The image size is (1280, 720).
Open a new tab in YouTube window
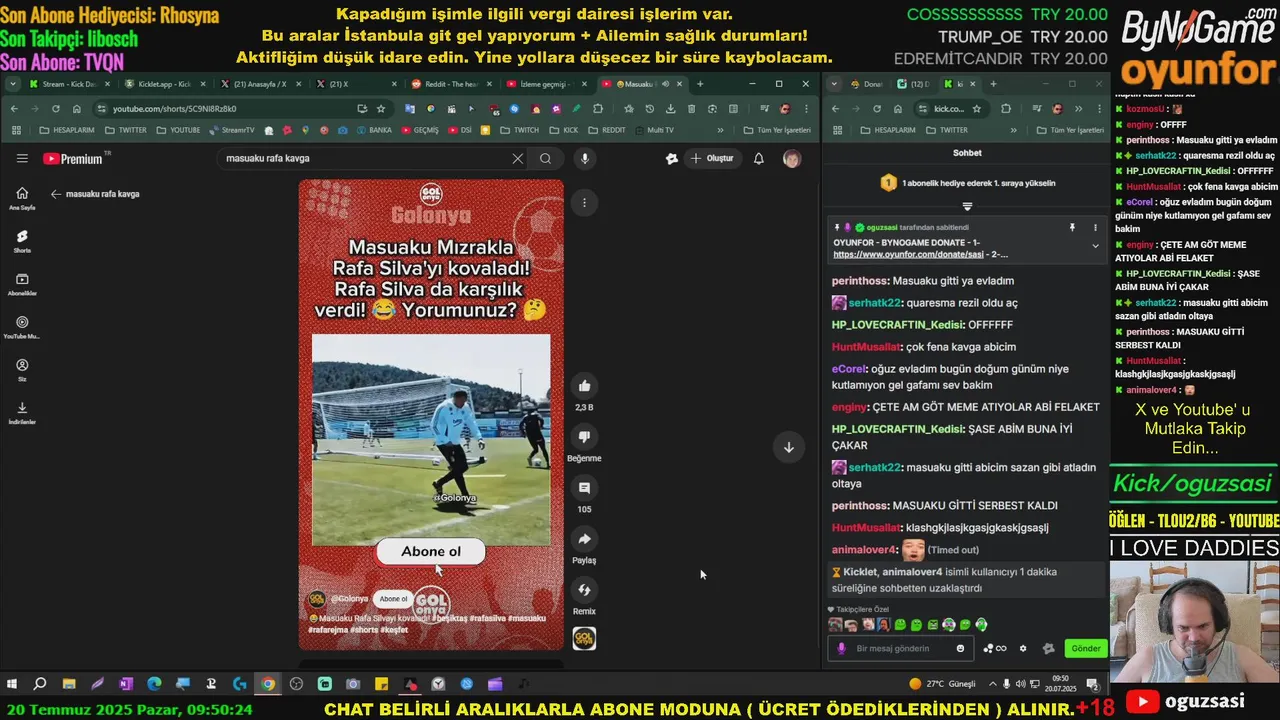click(699, 84)
